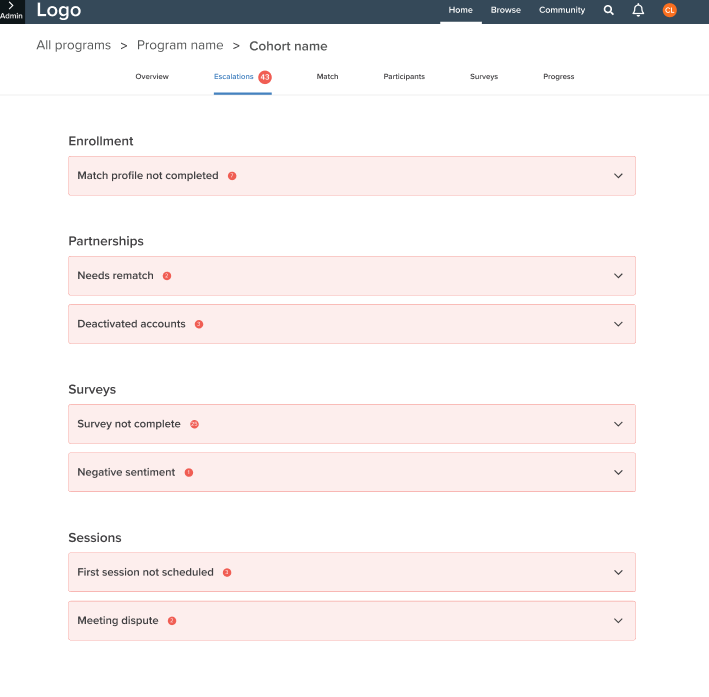Open the search magnifier icon
Screen dimensions: 709x697
[609, 10]
